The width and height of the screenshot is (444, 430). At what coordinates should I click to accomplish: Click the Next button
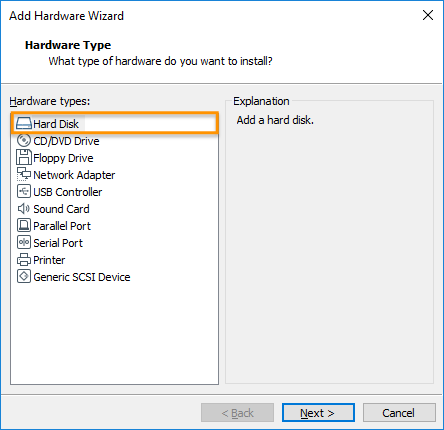318,413
